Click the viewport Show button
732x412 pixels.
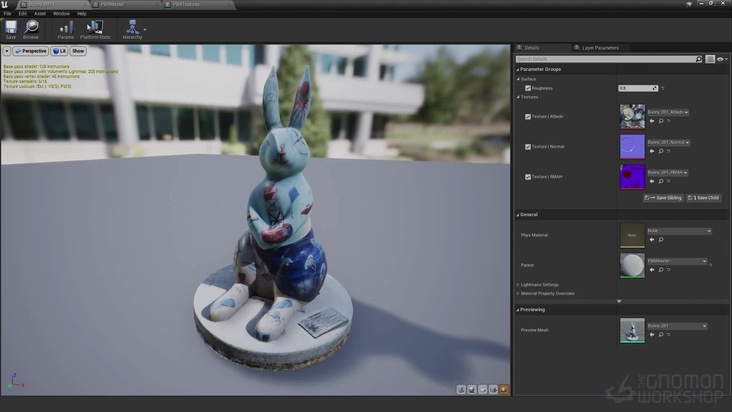click(x=78, y=51)
